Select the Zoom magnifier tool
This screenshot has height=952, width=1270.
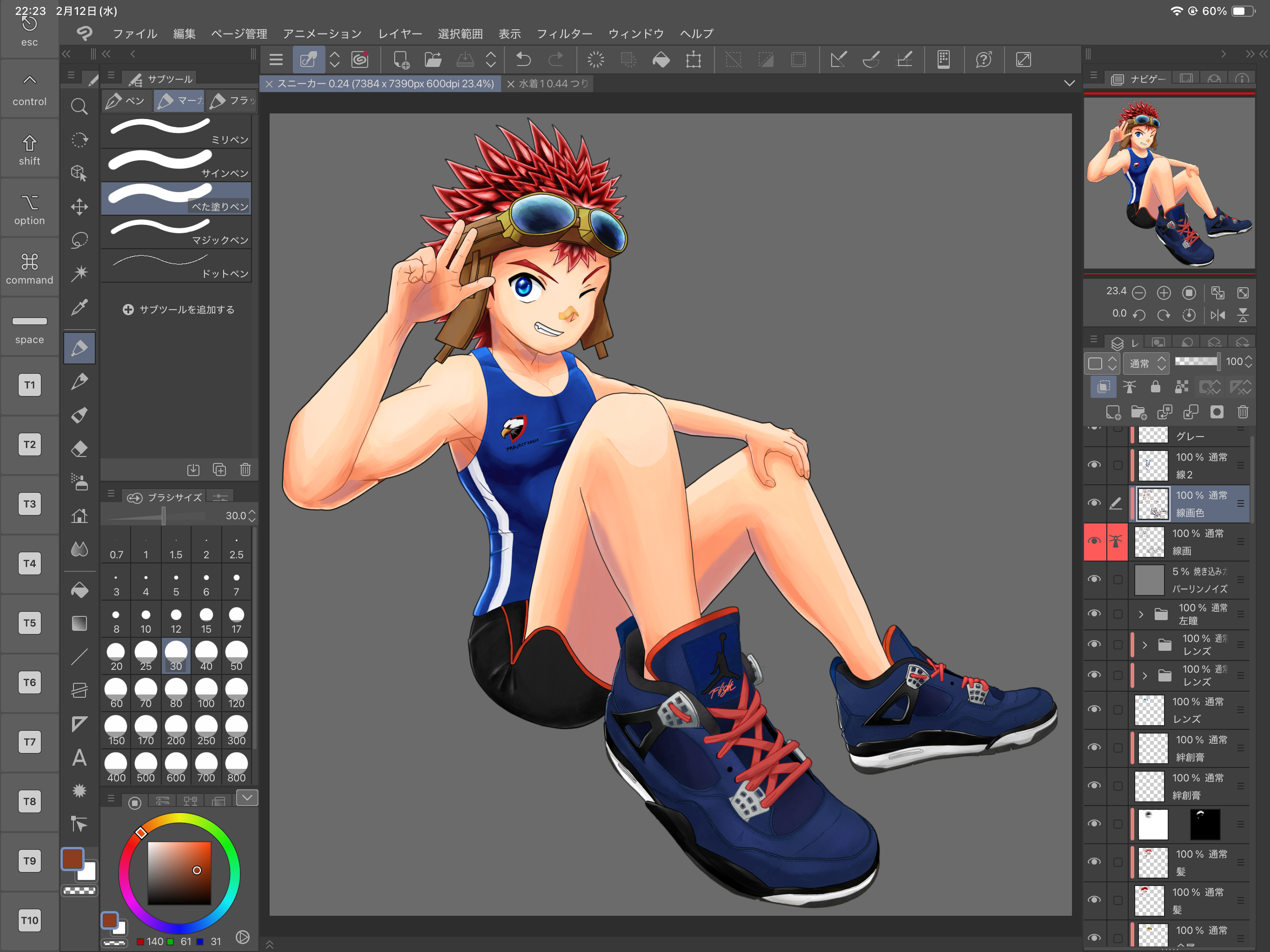(79, 106)
